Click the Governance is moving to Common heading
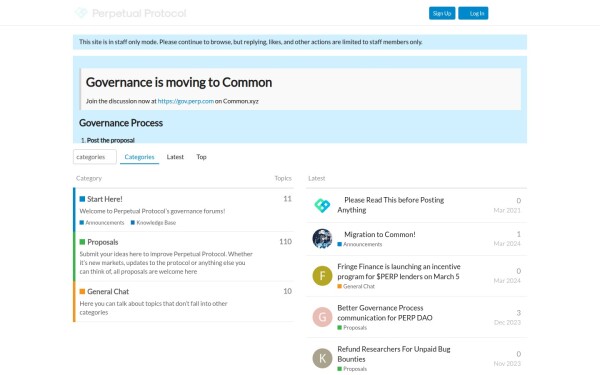This screenshot has height=375, width=600. coord(179,82)
